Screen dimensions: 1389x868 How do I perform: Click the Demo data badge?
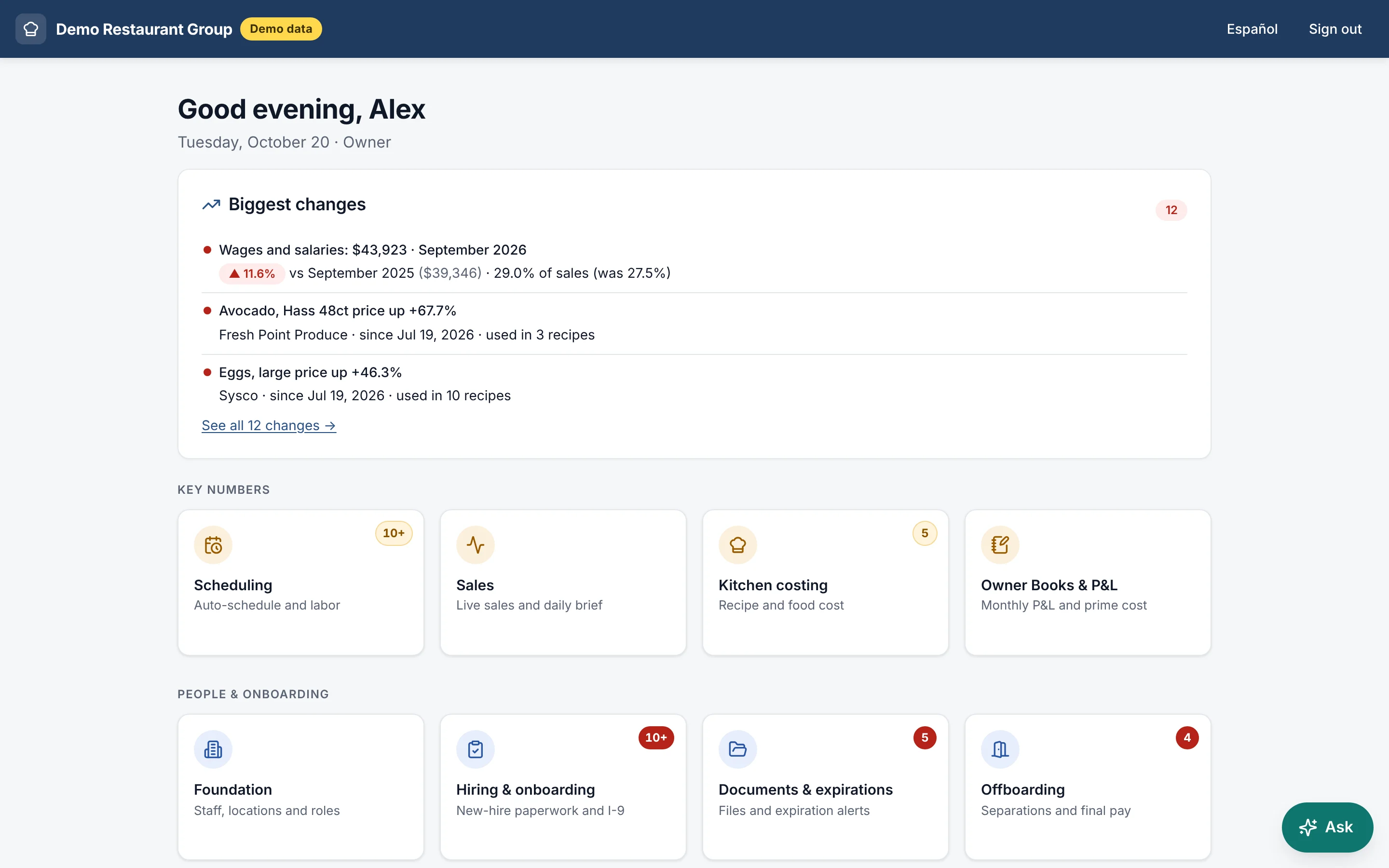point(281,29)
